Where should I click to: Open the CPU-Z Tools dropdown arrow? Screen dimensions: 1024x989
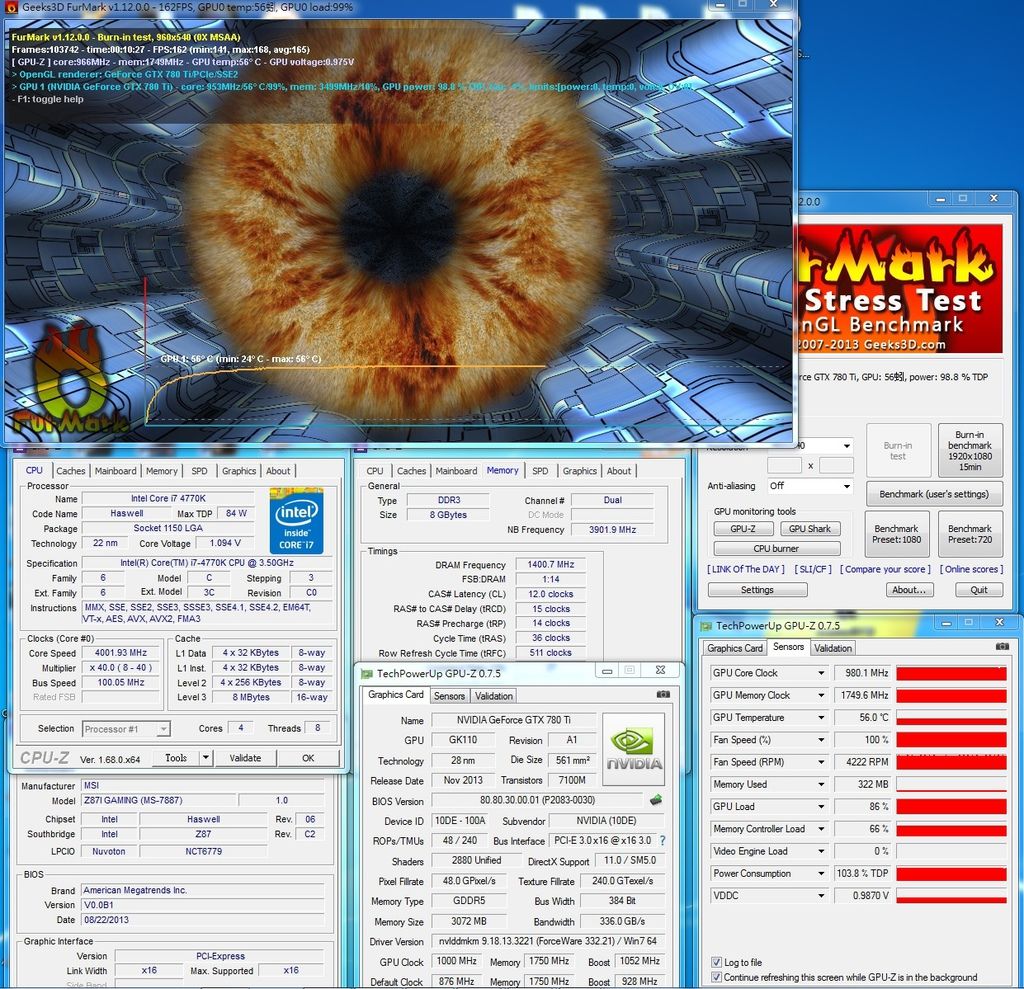(x=206, y=758)
